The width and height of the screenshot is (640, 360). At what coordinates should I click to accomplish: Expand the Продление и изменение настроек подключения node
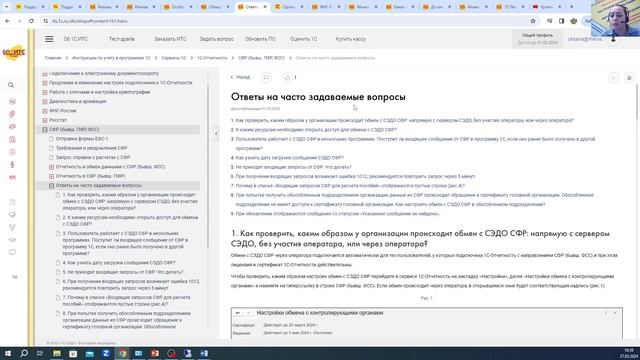click(44, 83)
